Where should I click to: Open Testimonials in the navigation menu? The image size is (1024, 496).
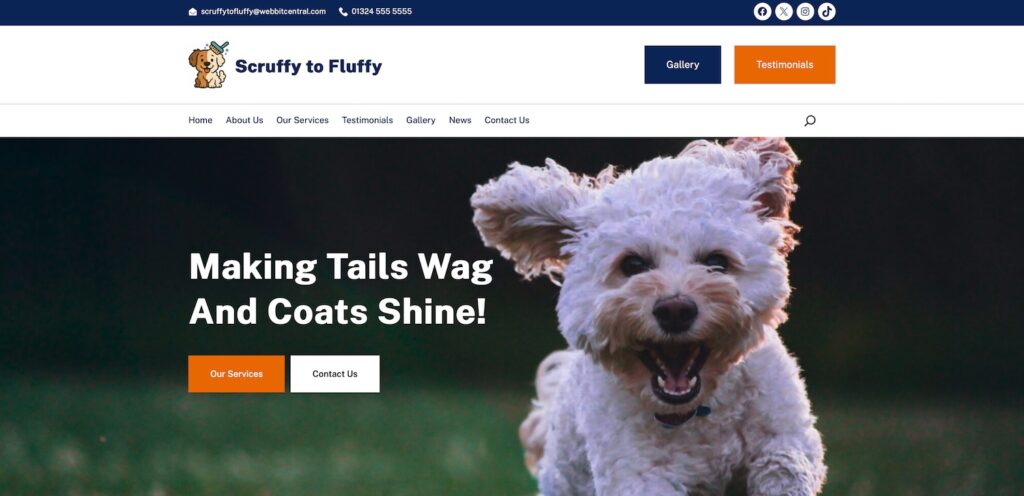click(367, 120)
